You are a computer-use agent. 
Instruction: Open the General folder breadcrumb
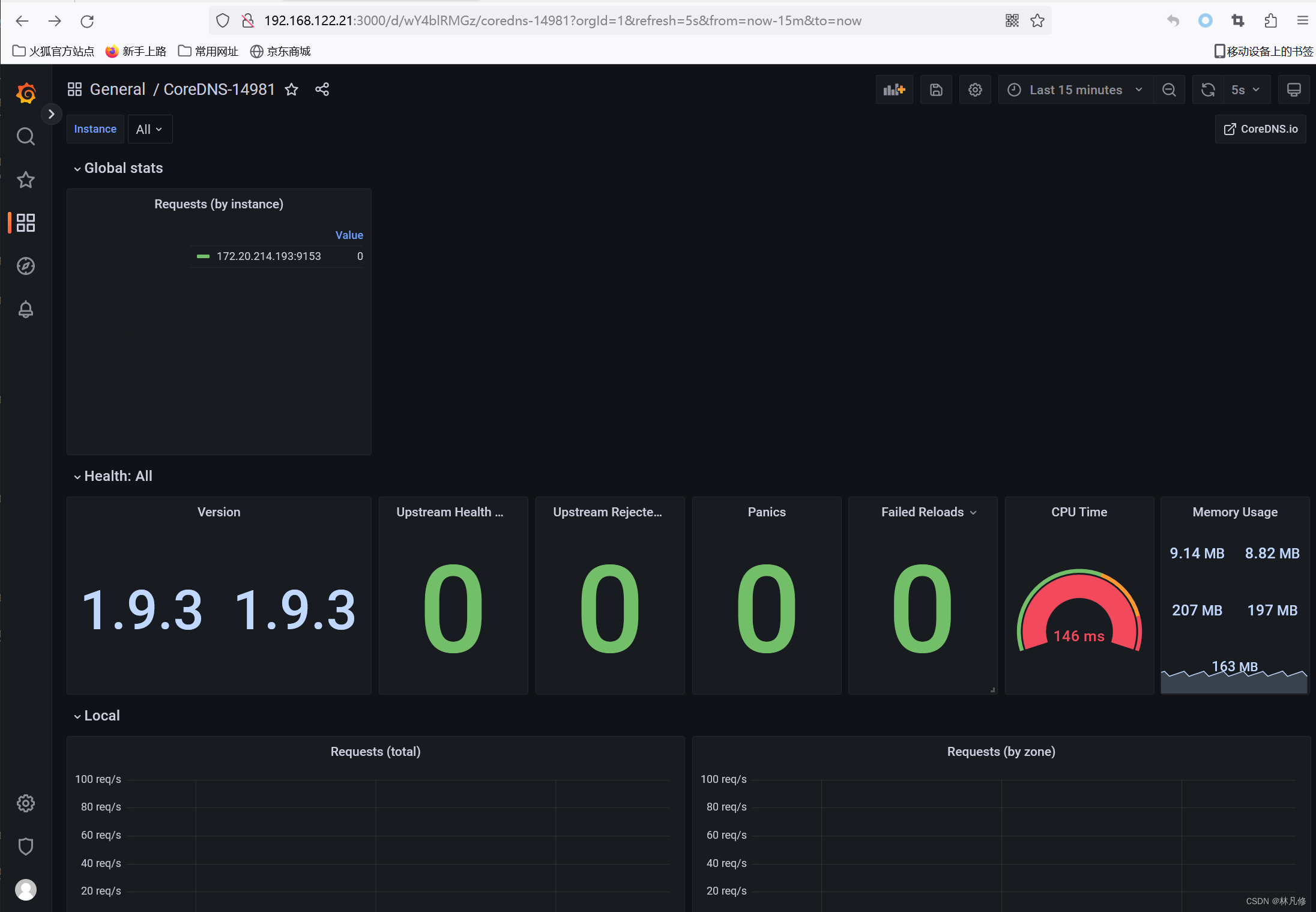coord(118,89)
